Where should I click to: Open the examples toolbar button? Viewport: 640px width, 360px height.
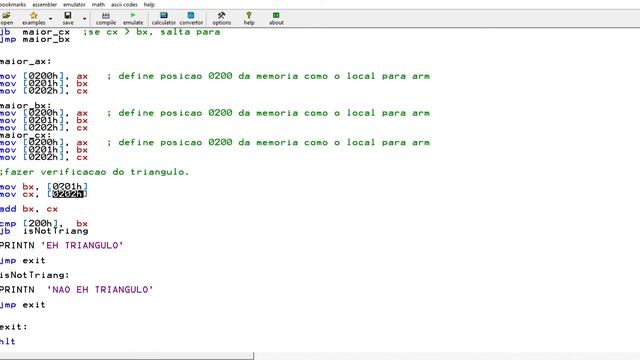[x=34, y=18]
